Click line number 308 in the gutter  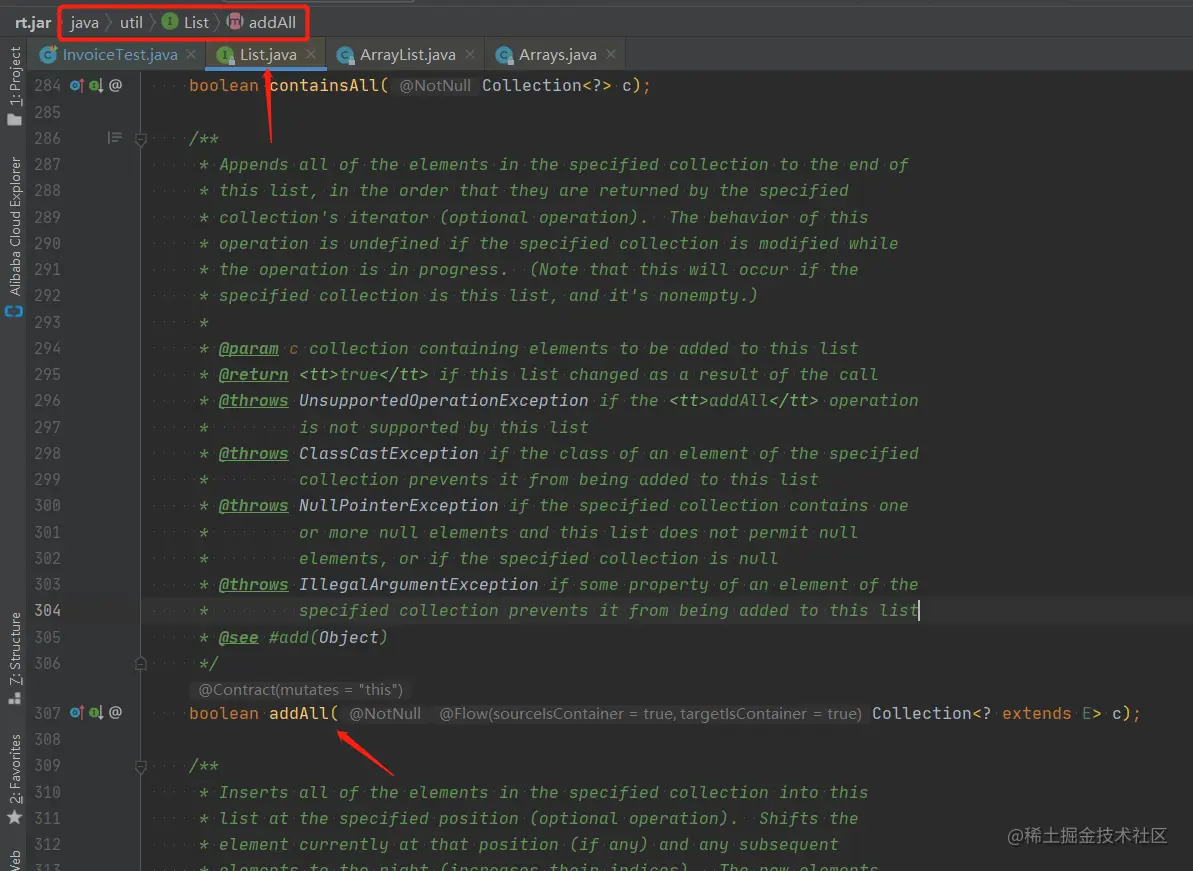(x=47, y=739)
